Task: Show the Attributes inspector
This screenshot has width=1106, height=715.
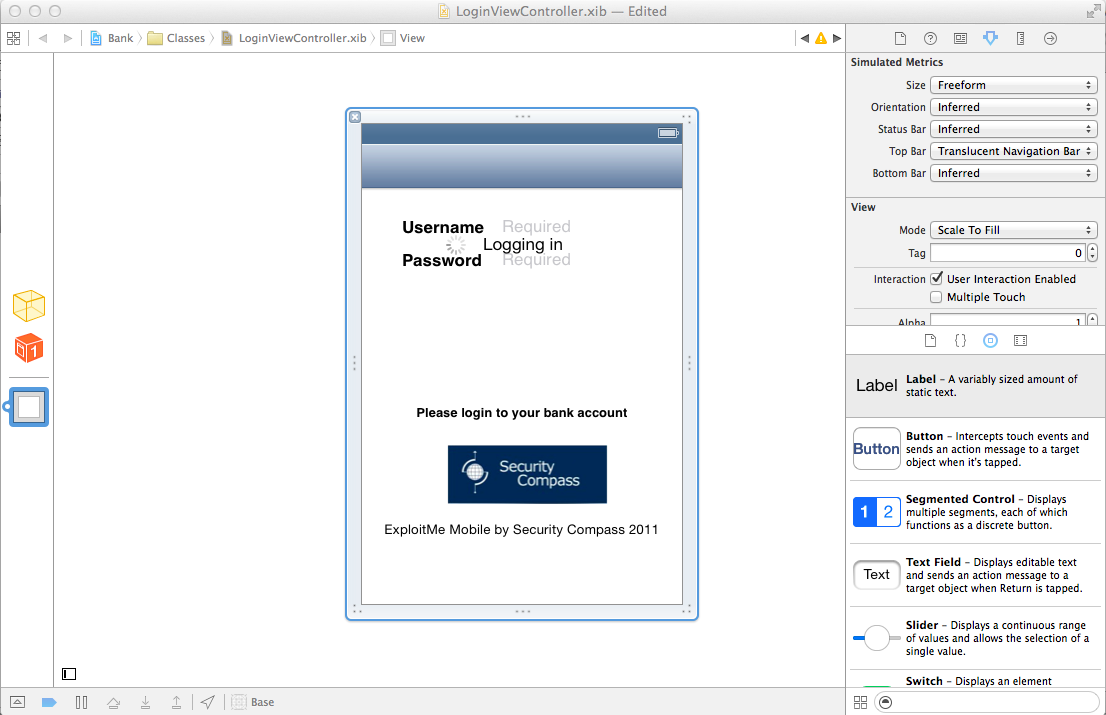Action: pos(990,38)
